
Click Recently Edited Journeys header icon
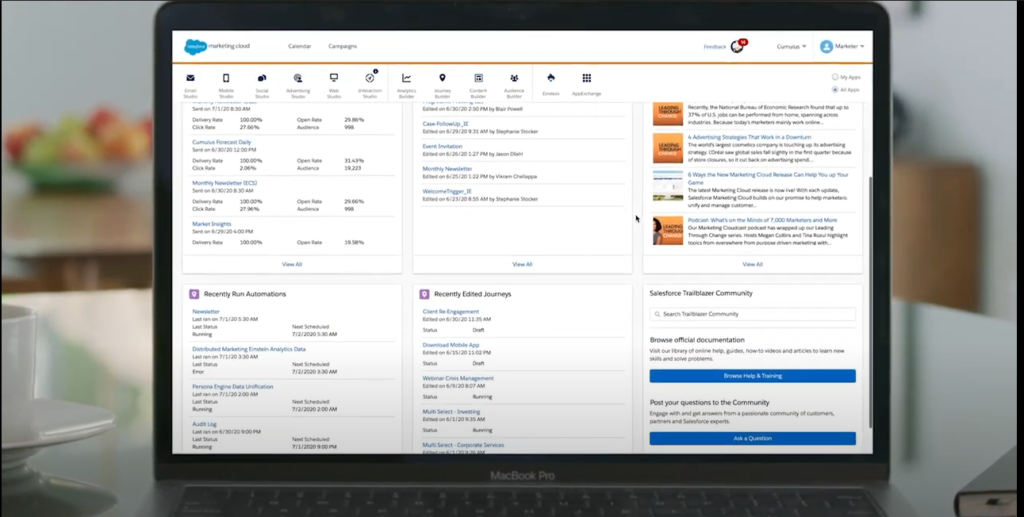click(424, 294)
